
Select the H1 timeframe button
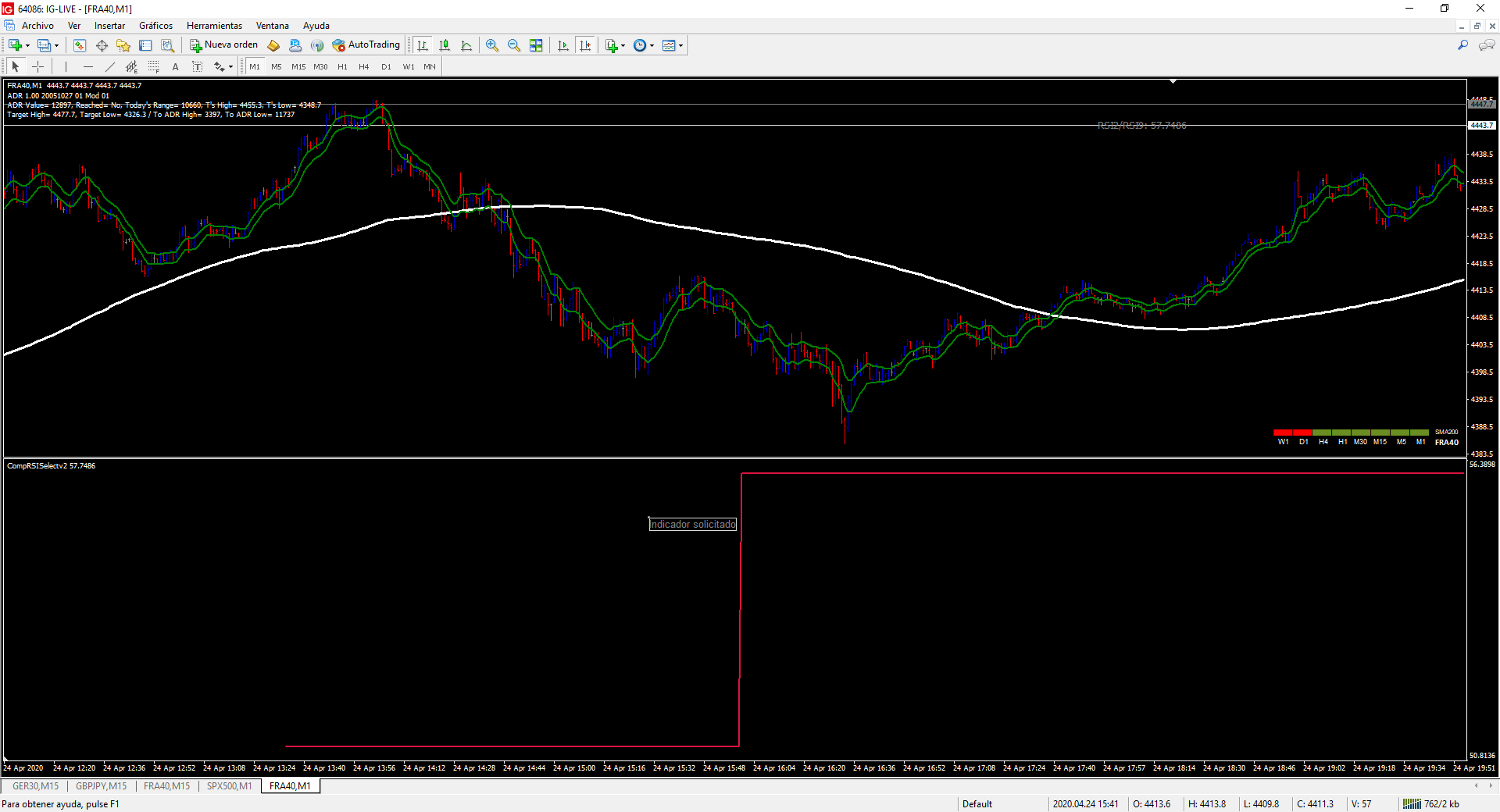(x=342, y=67)
